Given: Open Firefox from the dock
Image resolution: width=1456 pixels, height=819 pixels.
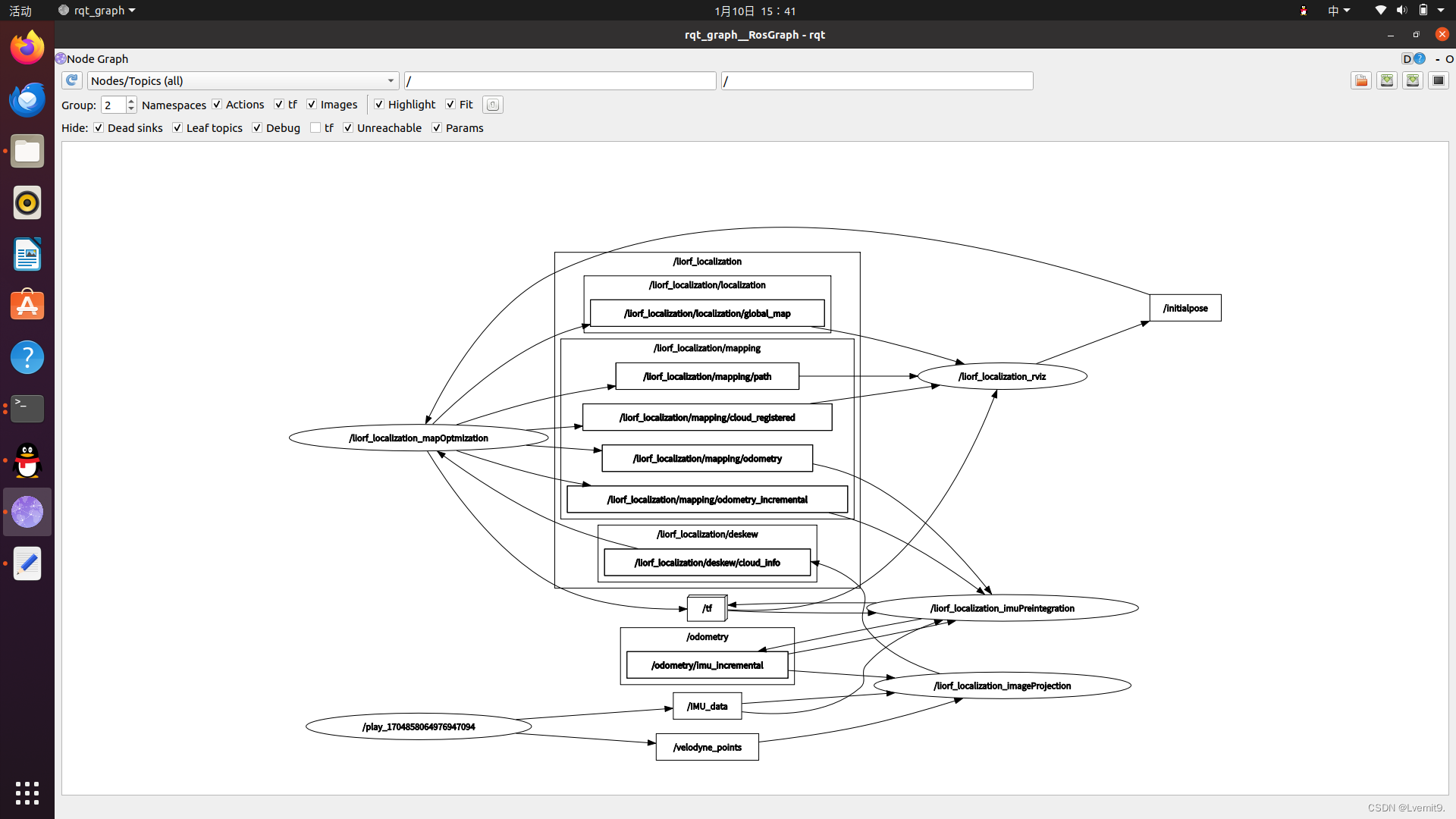Looking at the screenshot, I should pos(27,49).
